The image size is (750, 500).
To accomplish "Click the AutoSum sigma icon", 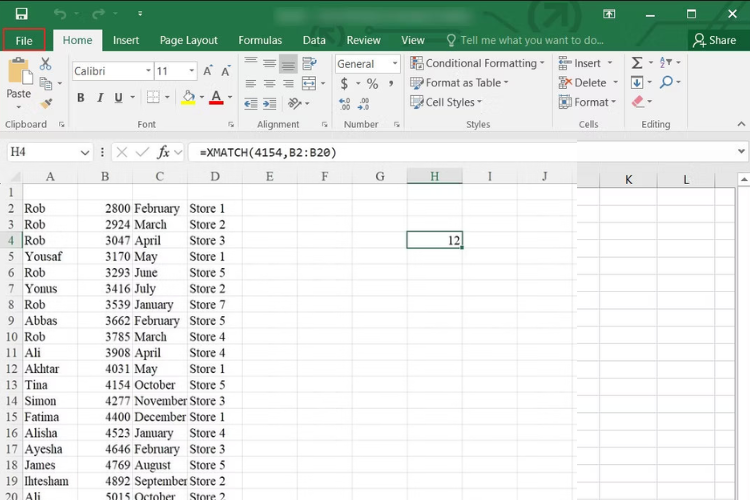I will coord(637,63).
